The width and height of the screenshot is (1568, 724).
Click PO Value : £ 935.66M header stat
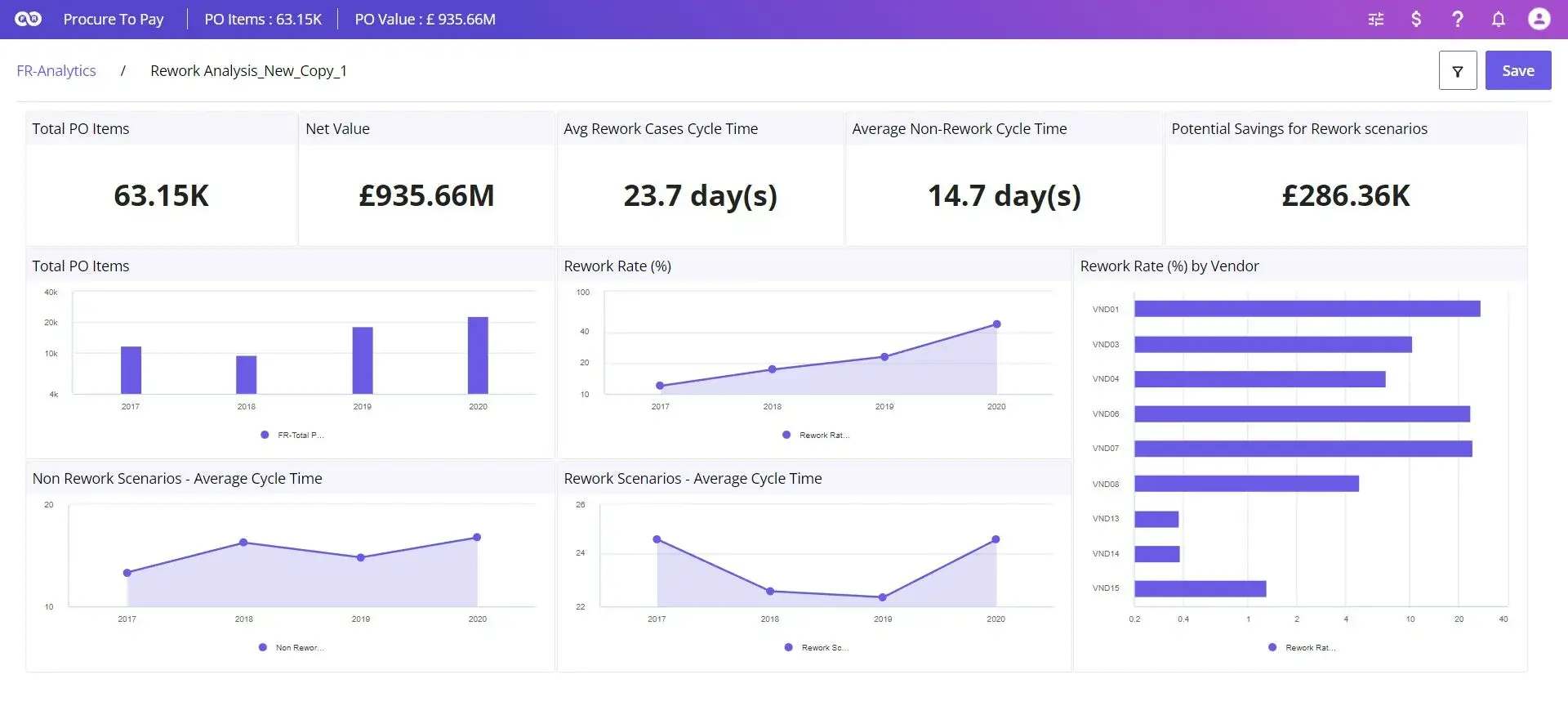coord(425,19)
